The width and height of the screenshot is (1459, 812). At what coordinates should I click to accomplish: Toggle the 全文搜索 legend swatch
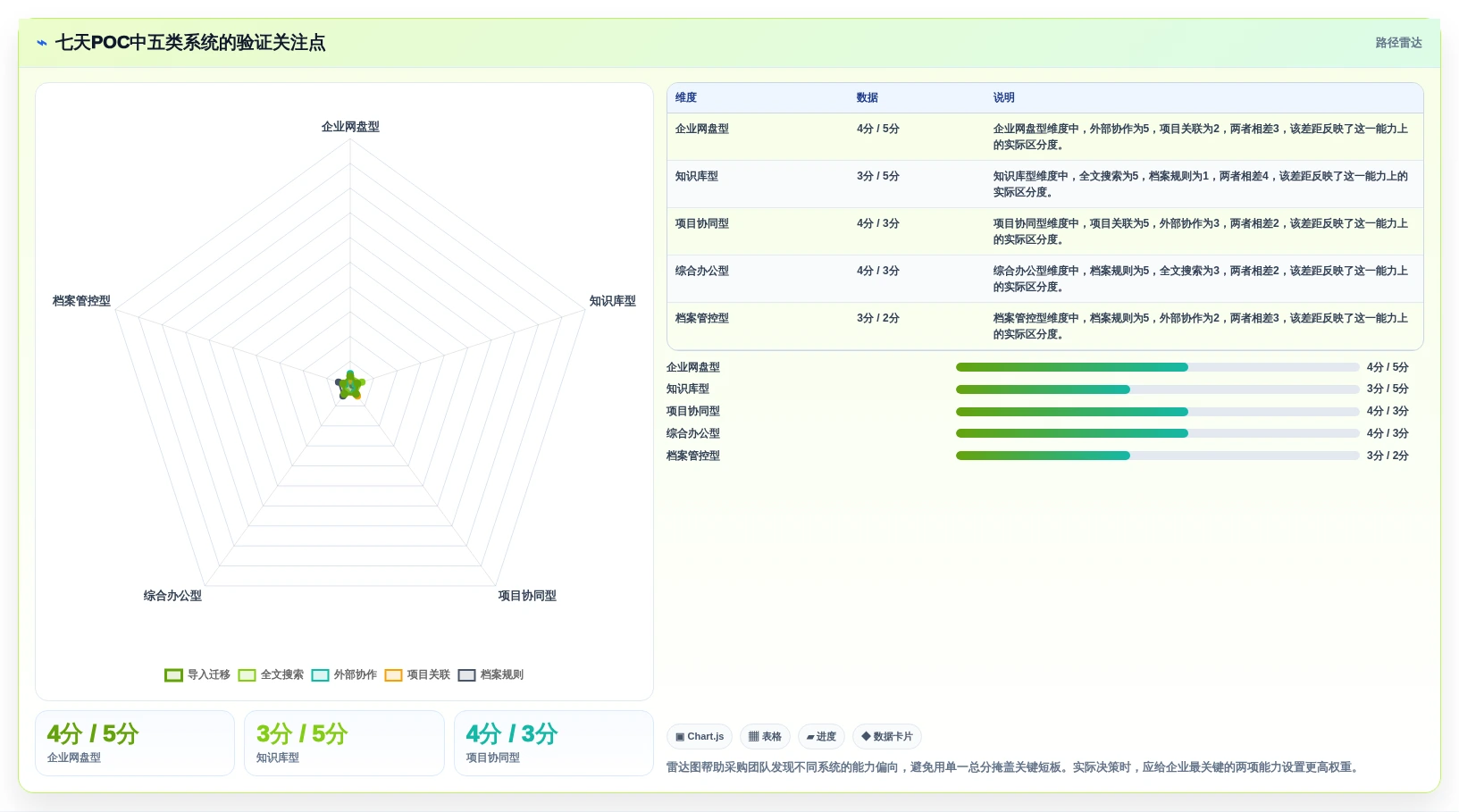click(x=247, y=675)
